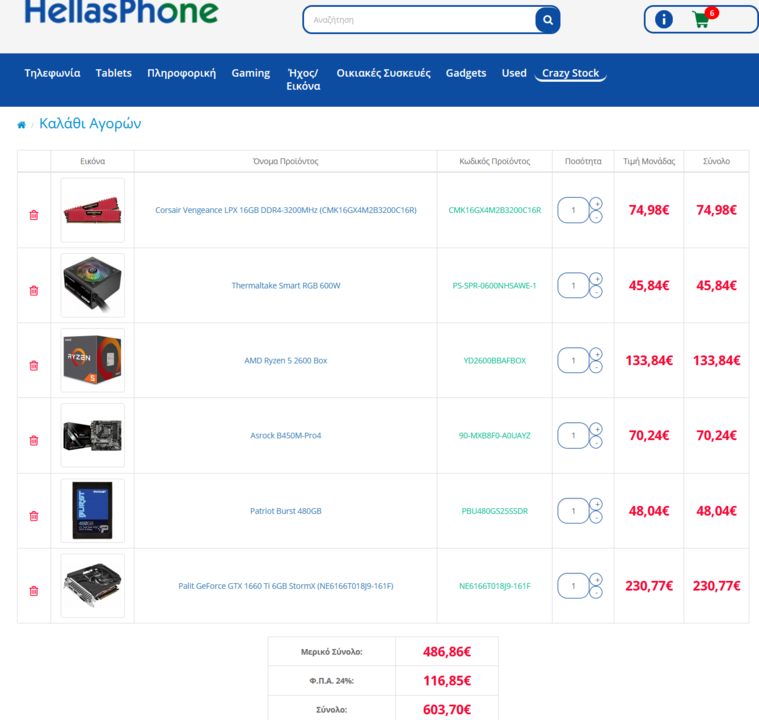Decrease quantity of Asrock B450M-Pro4
759x720 pixels.
click(x=596, y=443)
